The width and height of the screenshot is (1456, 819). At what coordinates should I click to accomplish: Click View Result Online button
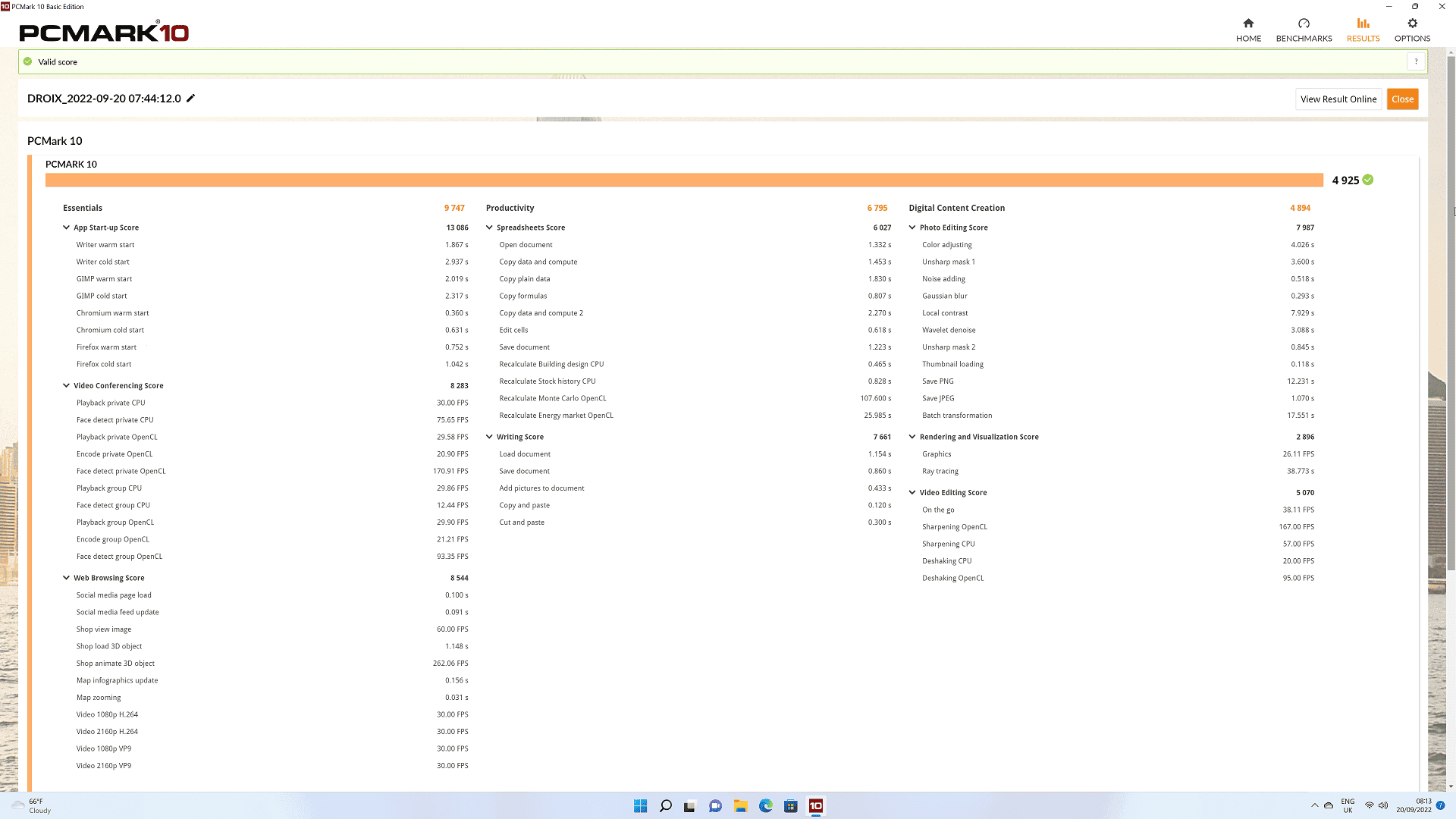(1338, 99)
